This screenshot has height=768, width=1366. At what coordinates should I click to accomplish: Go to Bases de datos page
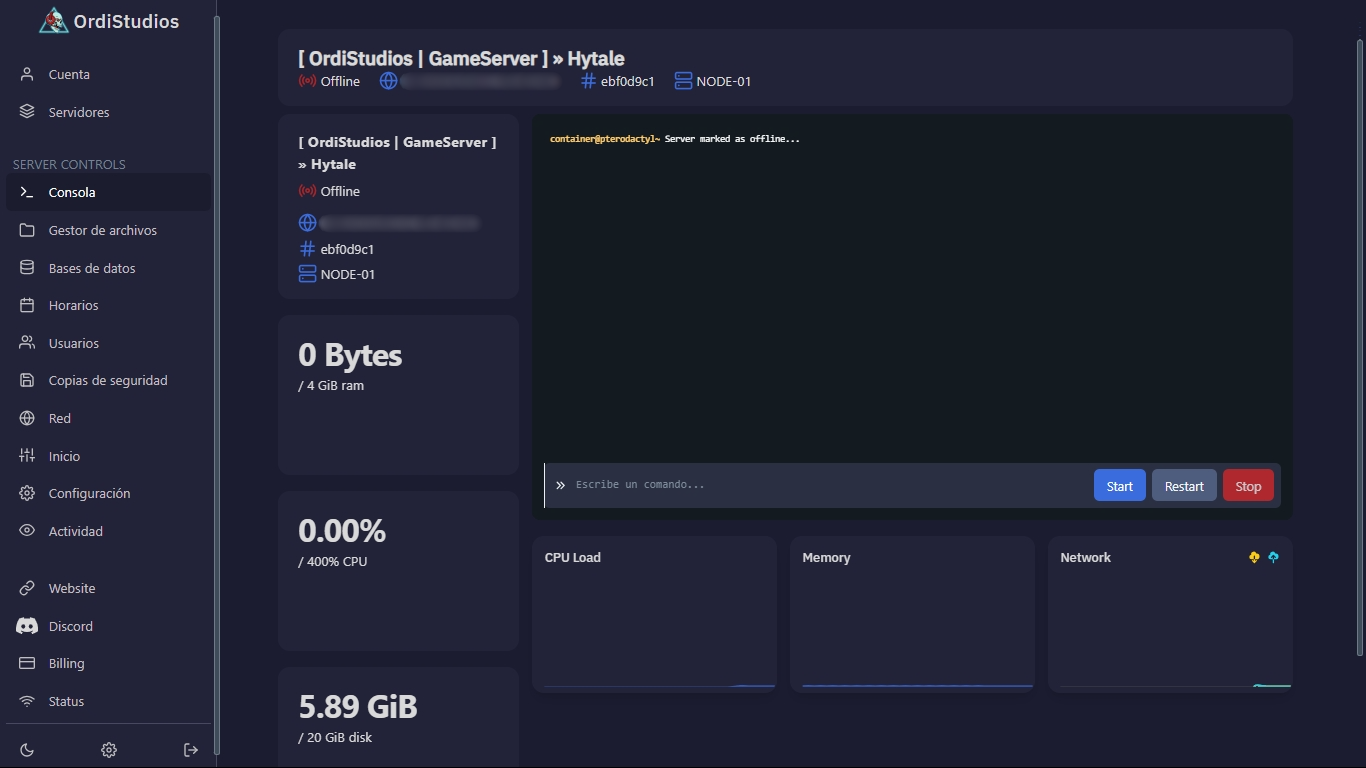coord(91,268)
